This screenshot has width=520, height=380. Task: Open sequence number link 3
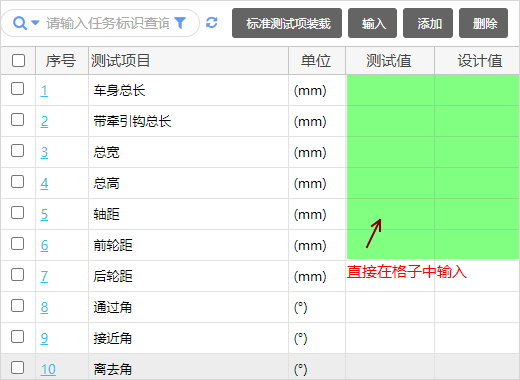coord(44,152)
